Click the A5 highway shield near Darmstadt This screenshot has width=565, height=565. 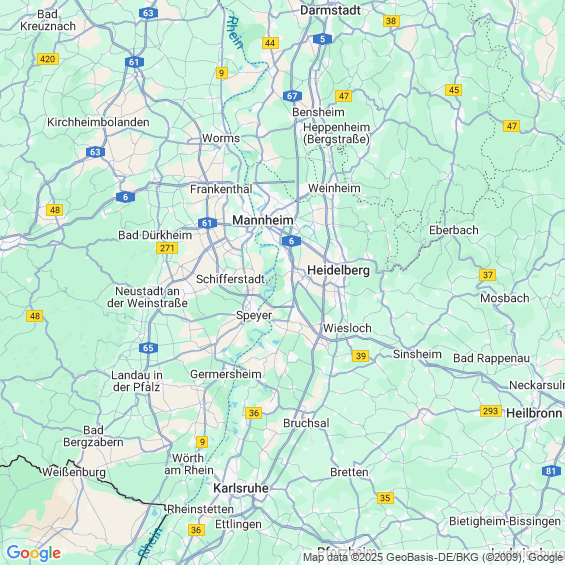(x=322, y=39)
